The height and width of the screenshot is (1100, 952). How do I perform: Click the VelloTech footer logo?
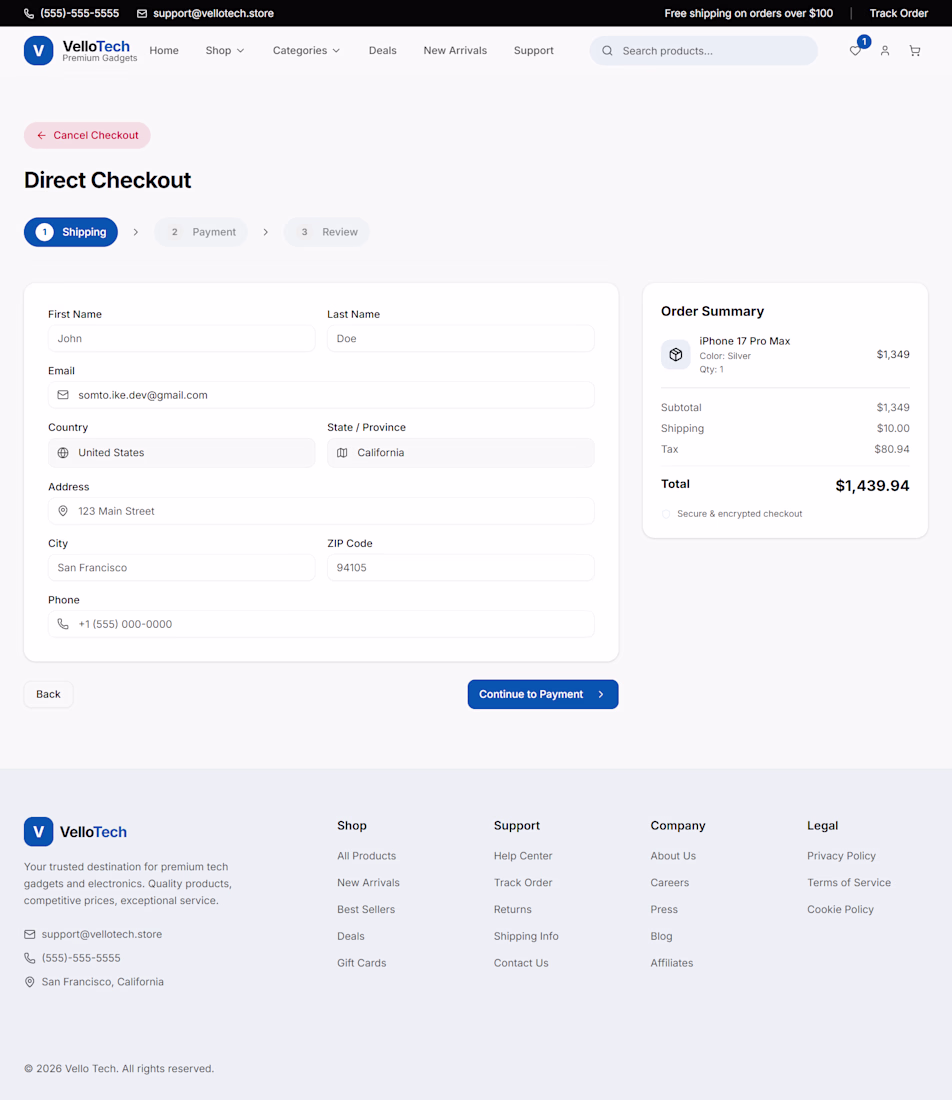(x=76, y=831)
